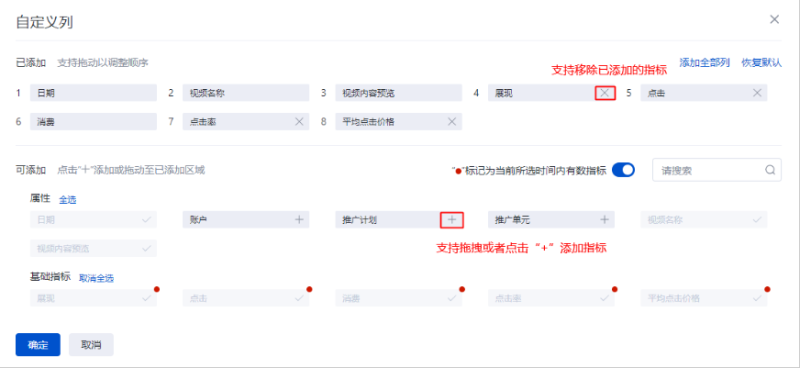Viewport: 800px width, 368px height.
Task: Click 取消全选 next to 基础指标
Action: coord(96,278)
